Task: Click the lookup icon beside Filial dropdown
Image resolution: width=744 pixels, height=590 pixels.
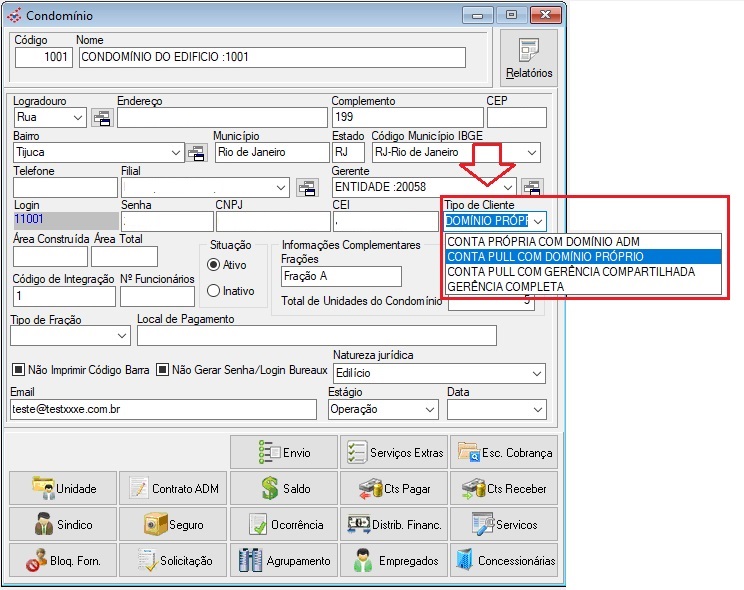Action: (307, 187)
